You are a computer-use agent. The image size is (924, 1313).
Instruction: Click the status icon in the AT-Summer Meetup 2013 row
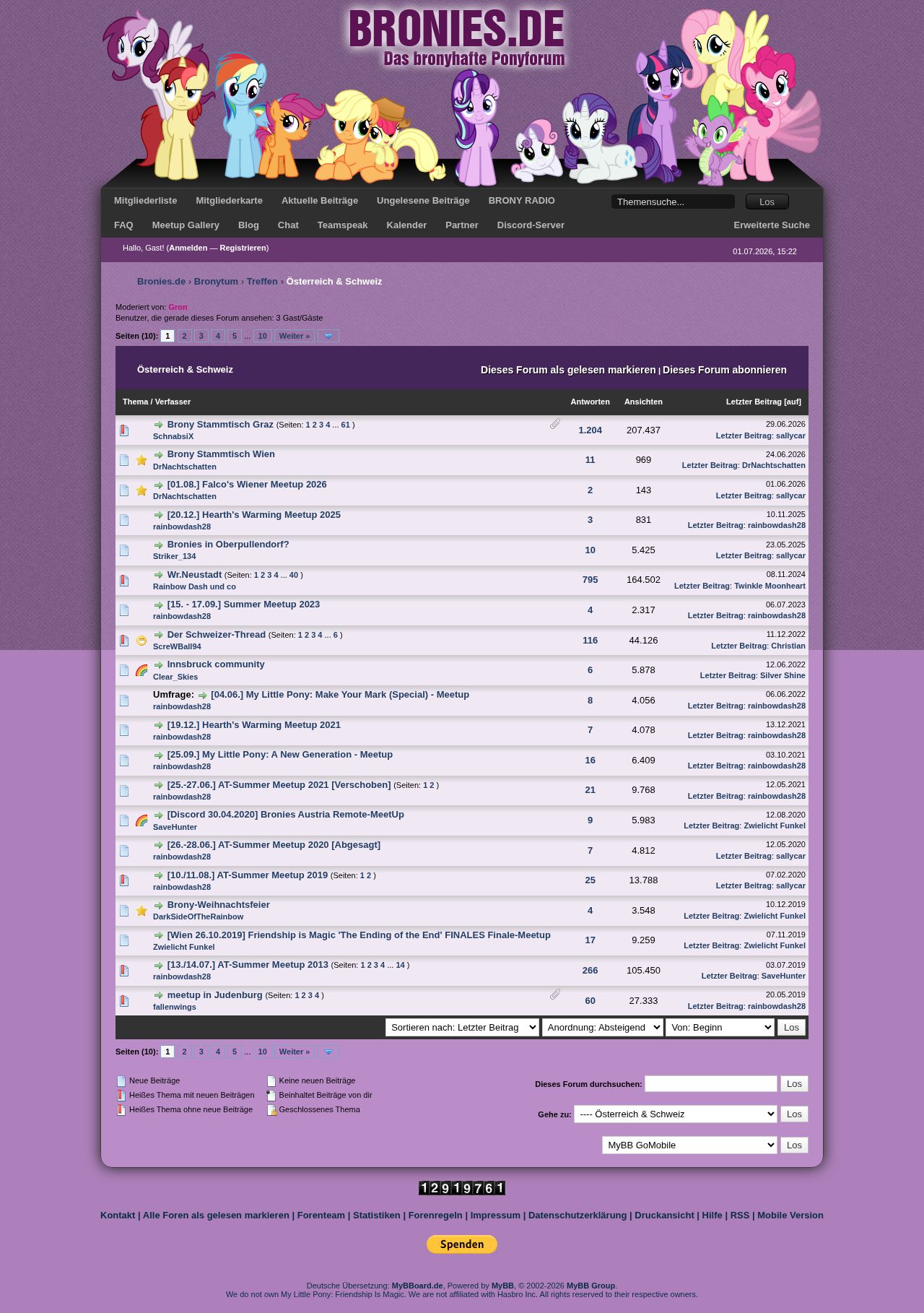tap(123, 971)
